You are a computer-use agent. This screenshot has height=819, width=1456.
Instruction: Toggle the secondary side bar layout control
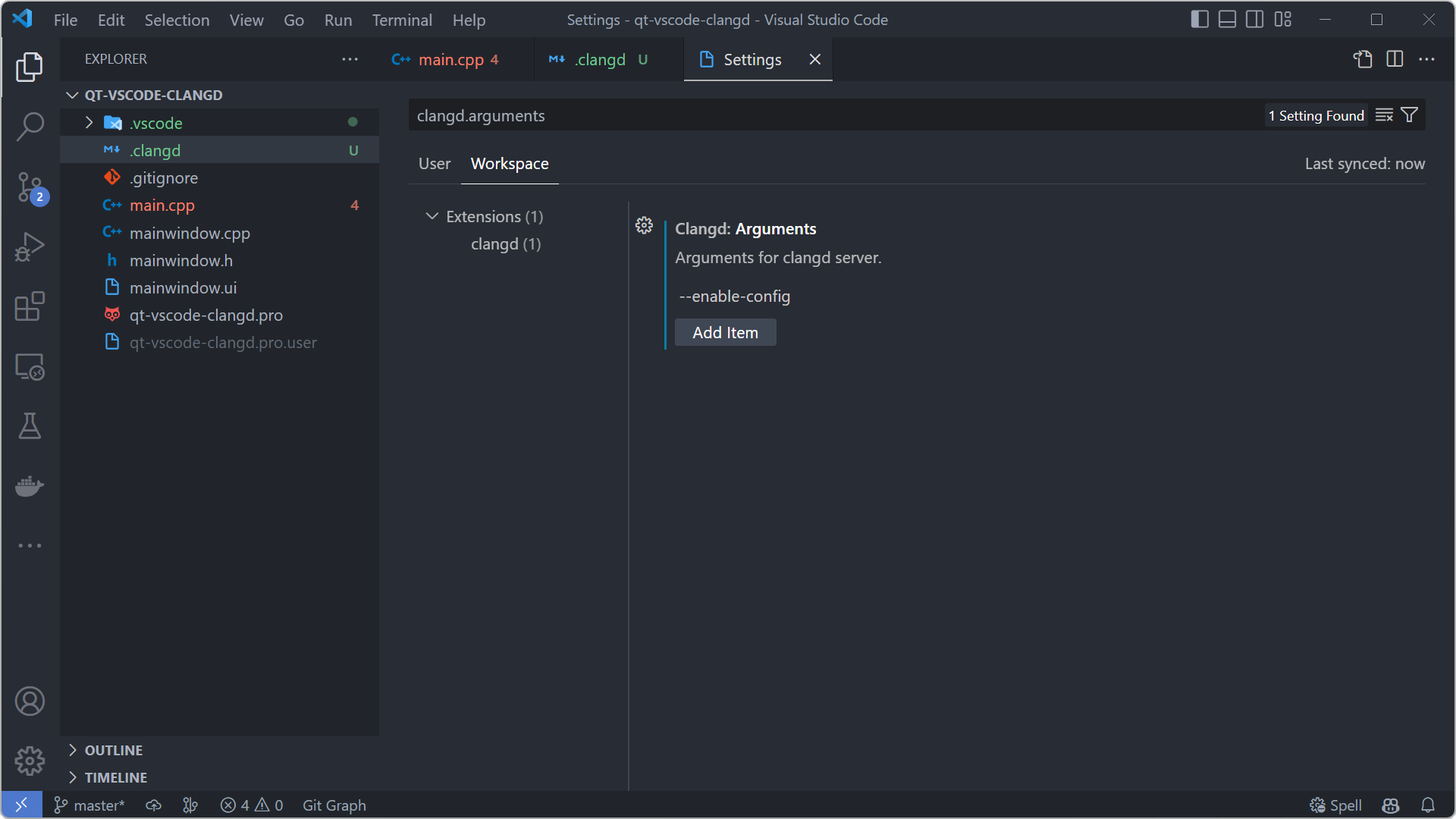point(1255,19)
